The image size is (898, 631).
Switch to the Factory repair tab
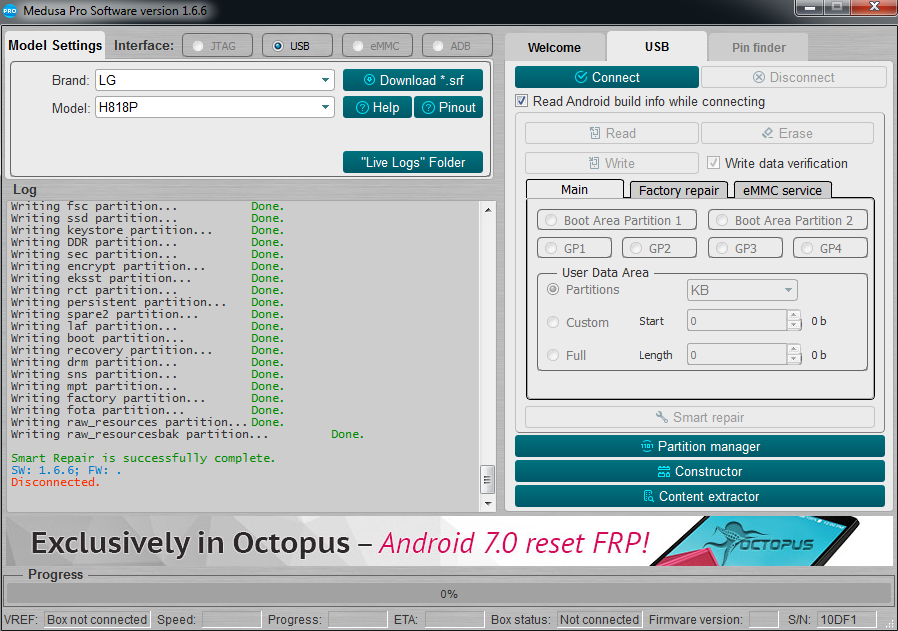[679, 191]
